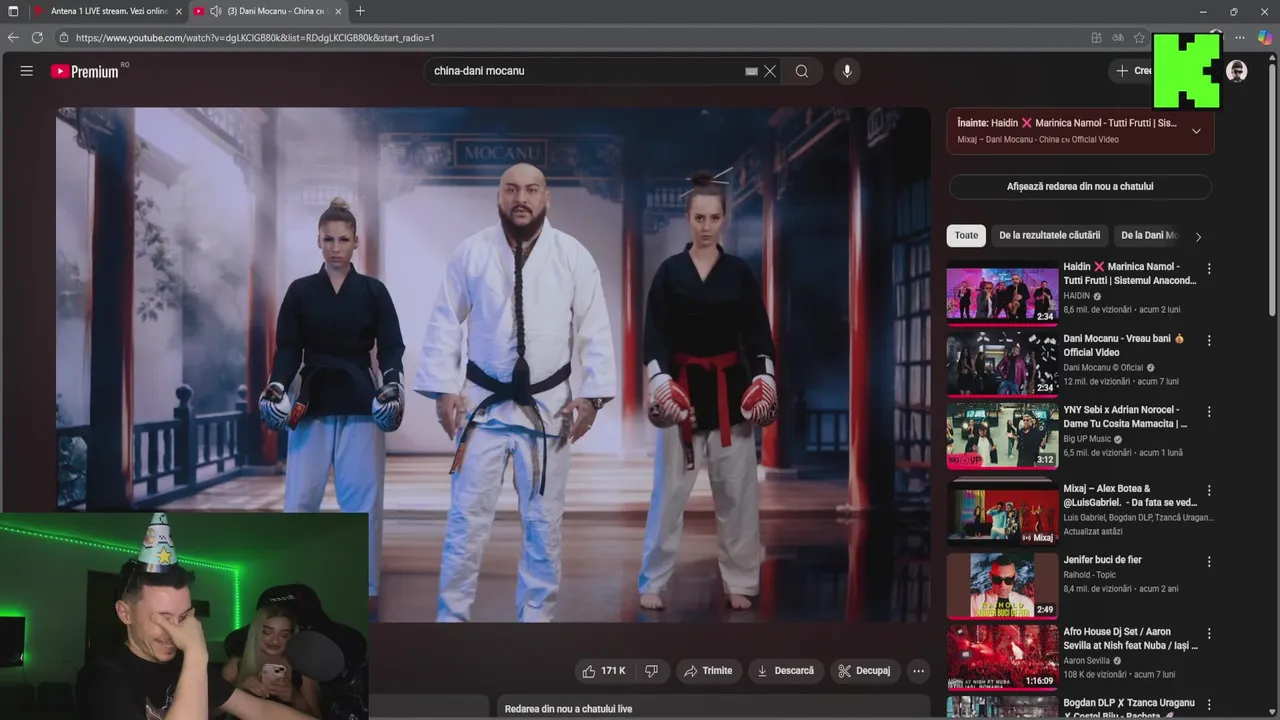Show the live chat replay
This screenshot has height=720, width=1280.
coord(1080,187)
